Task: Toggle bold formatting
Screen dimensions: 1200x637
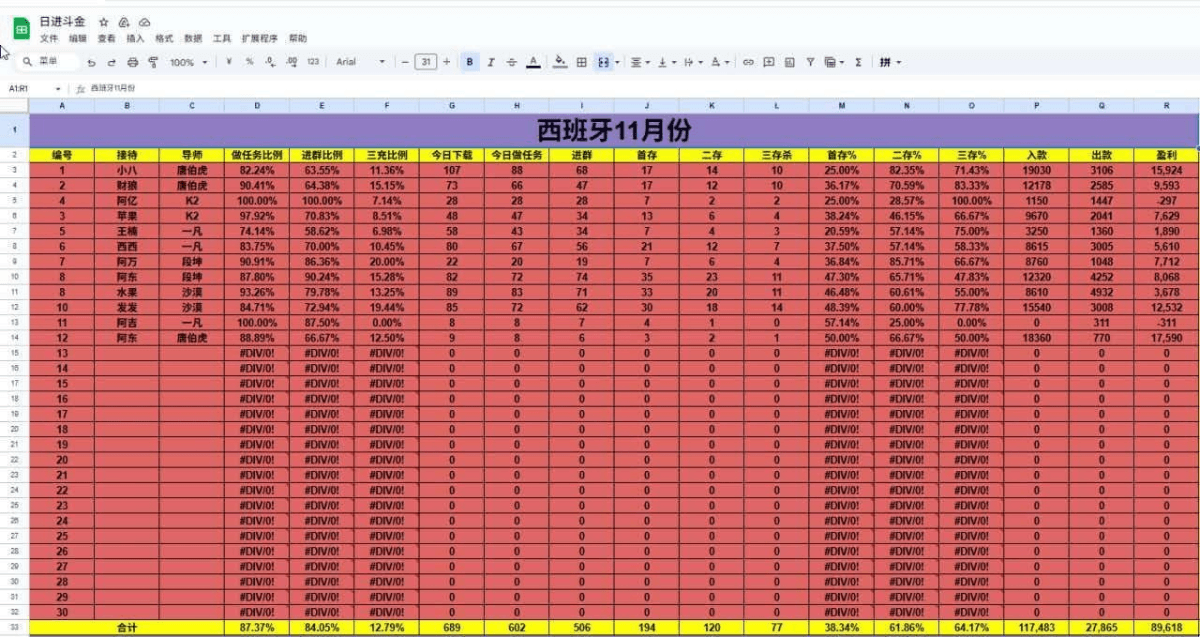Action: [470, 62]
